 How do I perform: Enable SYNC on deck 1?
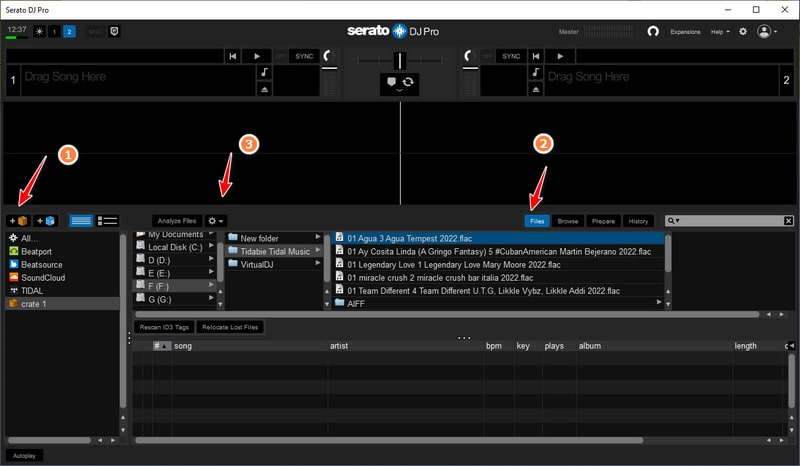(304, 56)
